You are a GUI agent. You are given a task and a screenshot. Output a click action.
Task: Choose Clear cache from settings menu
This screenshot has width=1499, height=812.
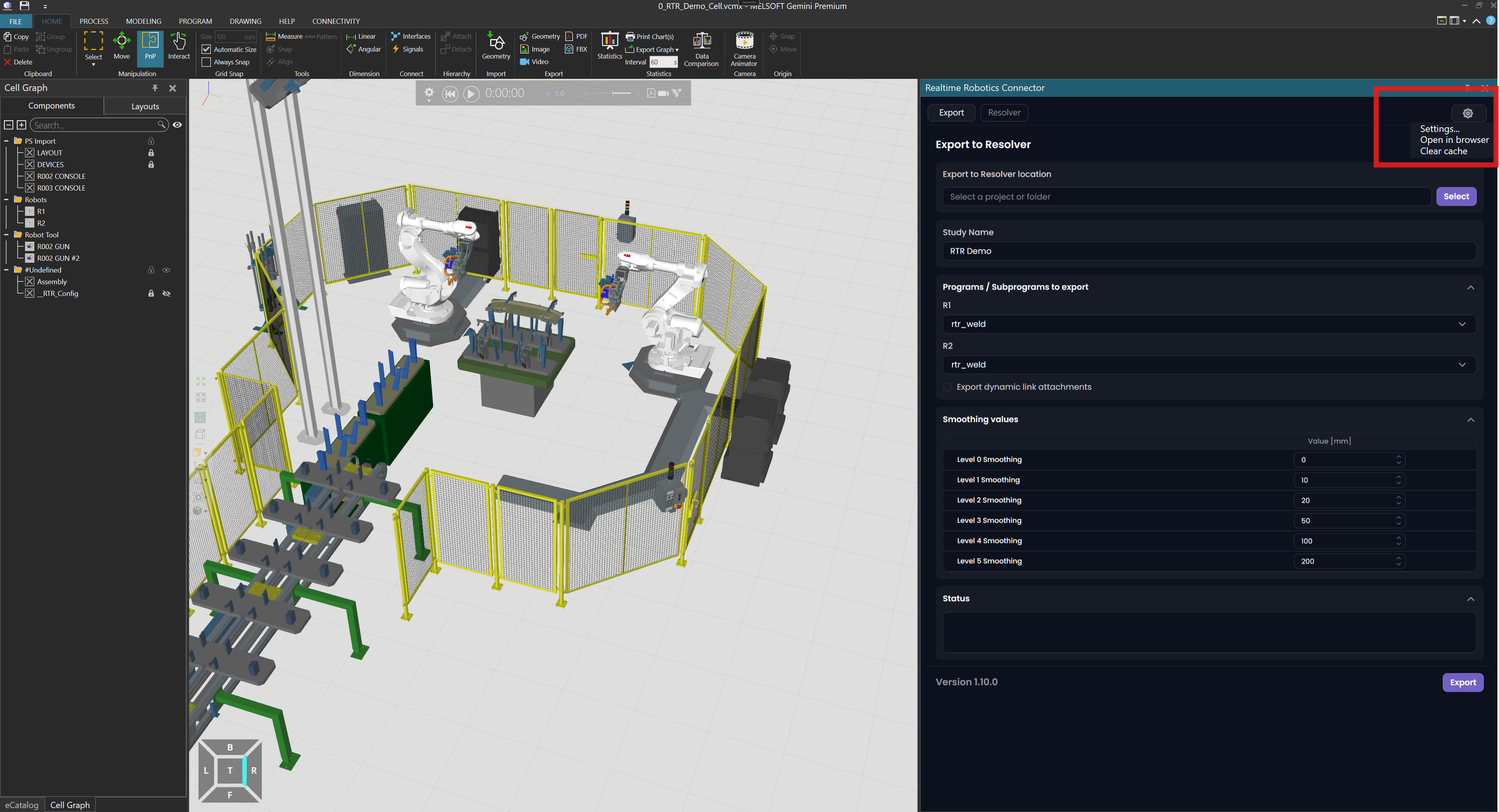(1443, 151)
